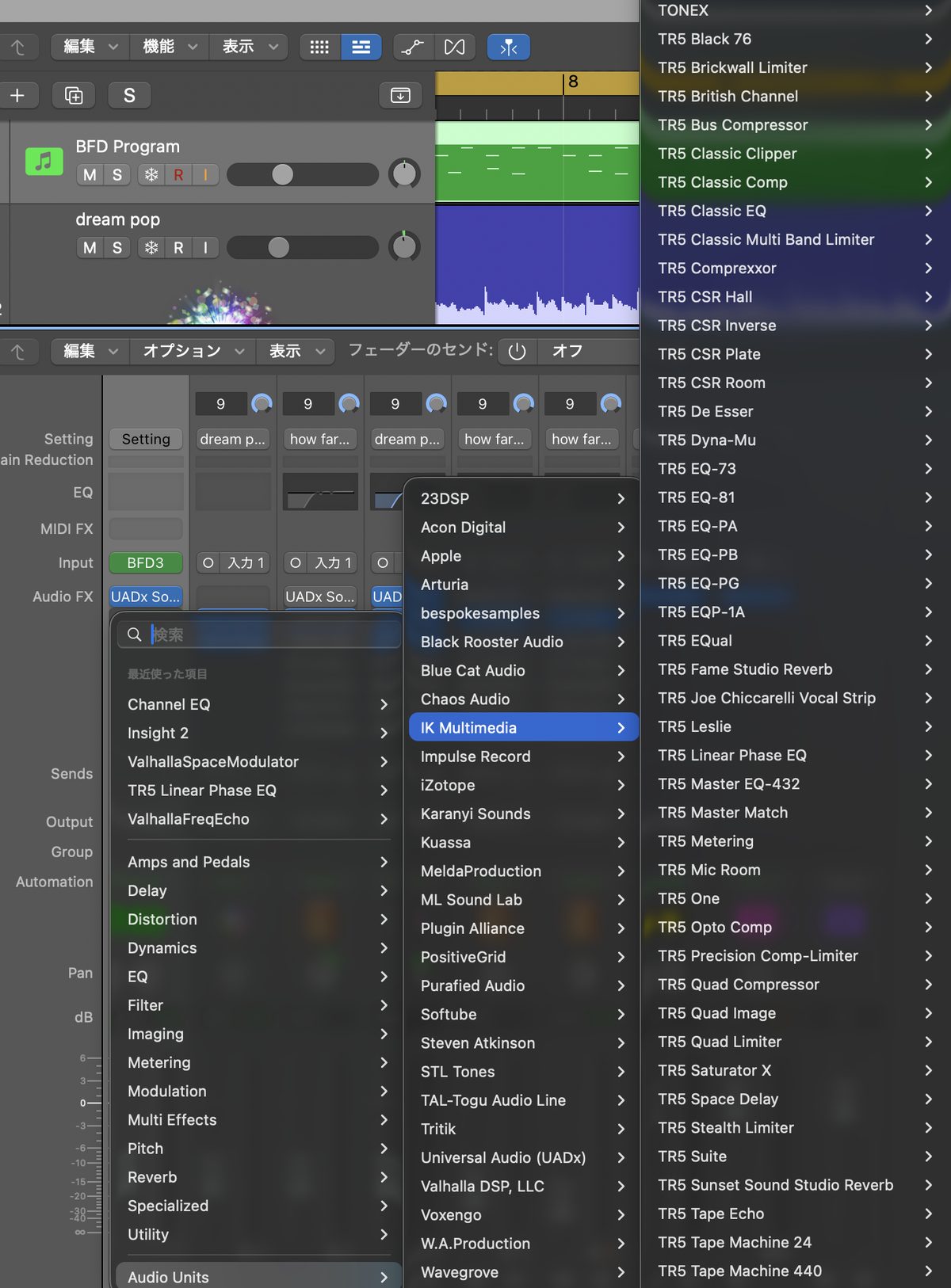Image resolution: width=951 pixels, height=1288 pixels.
Task: Click the Setting button on first channel strip
Action: (x=146, y=439)
